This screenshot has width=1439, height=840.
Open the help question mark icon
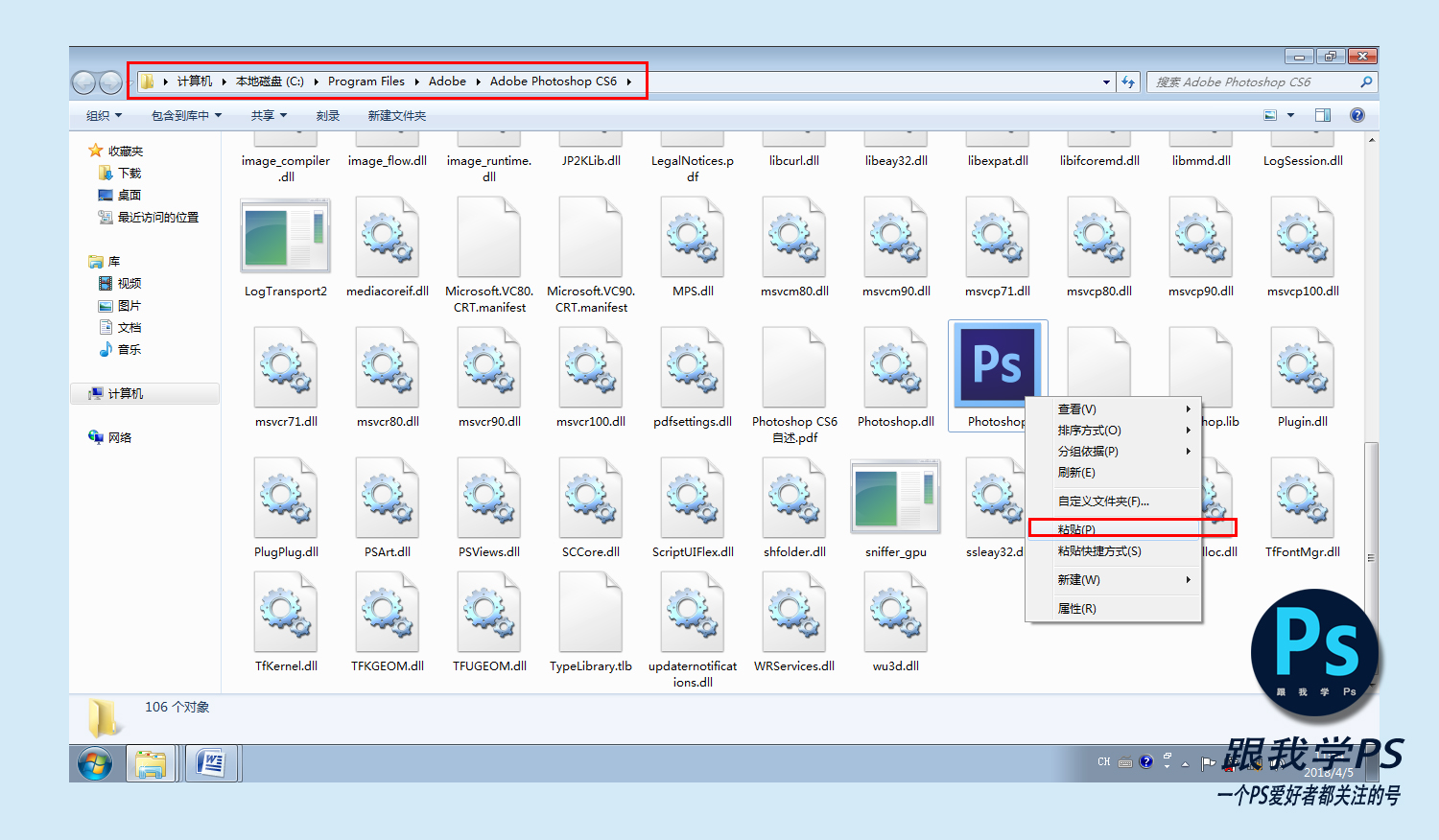pyautogui.click(x=1356, y=115)
